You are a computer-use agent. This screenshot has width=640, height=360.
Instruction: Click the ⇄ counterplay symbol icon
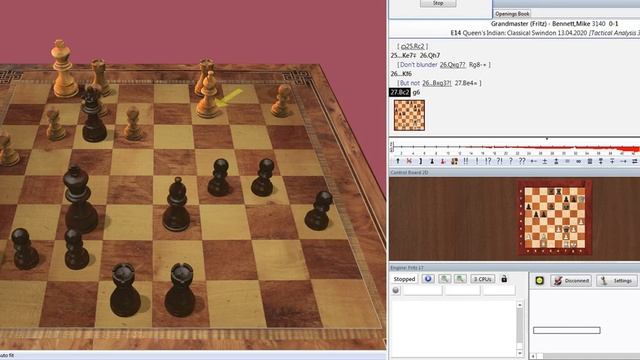[x=635, y=161]
